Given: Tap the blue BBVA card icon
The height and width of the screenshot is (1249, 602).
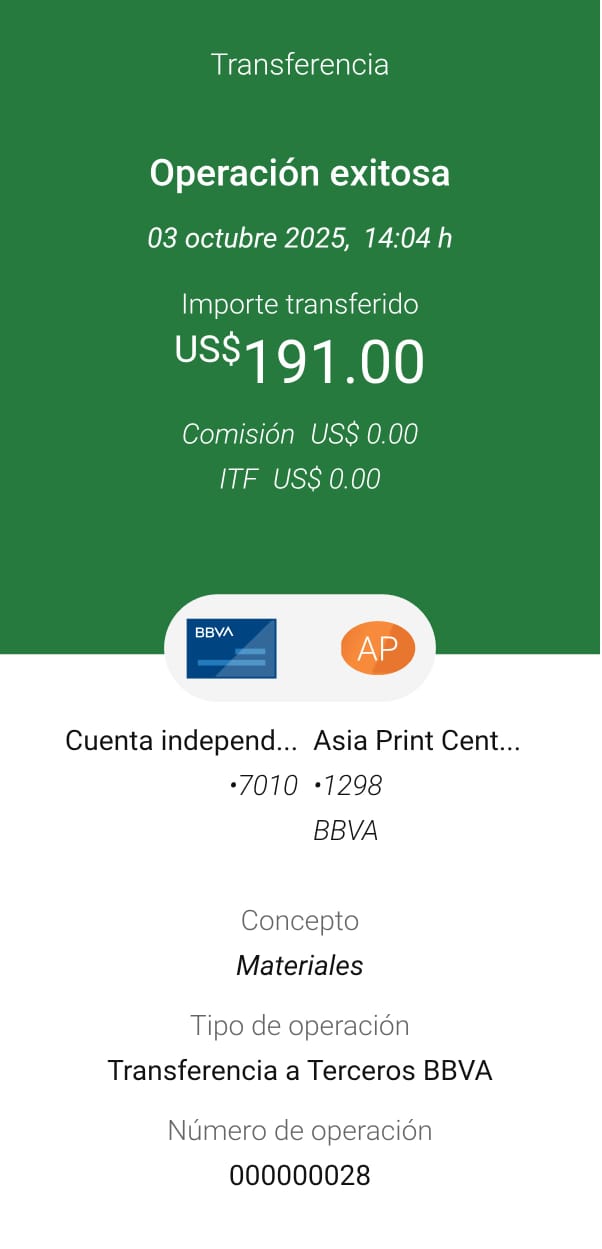Looking at the screenshot, I should (x=232, y=648).
